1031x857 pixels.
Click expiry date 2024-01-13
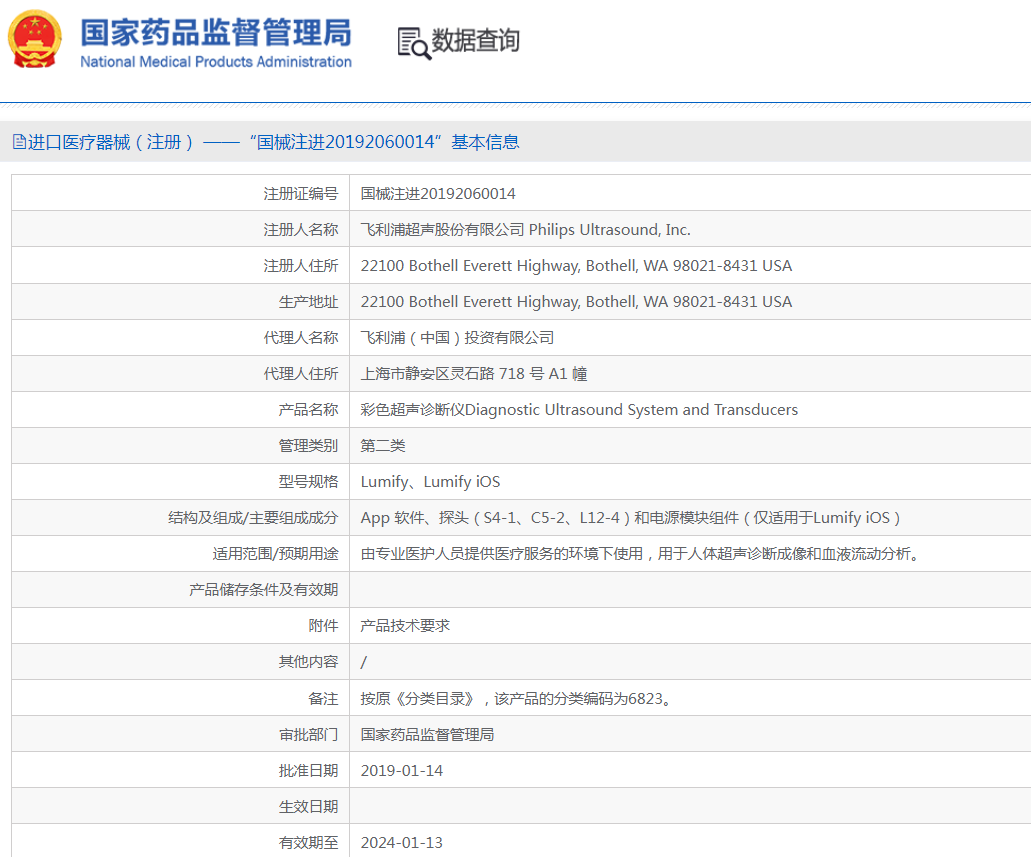coord(402,843)
